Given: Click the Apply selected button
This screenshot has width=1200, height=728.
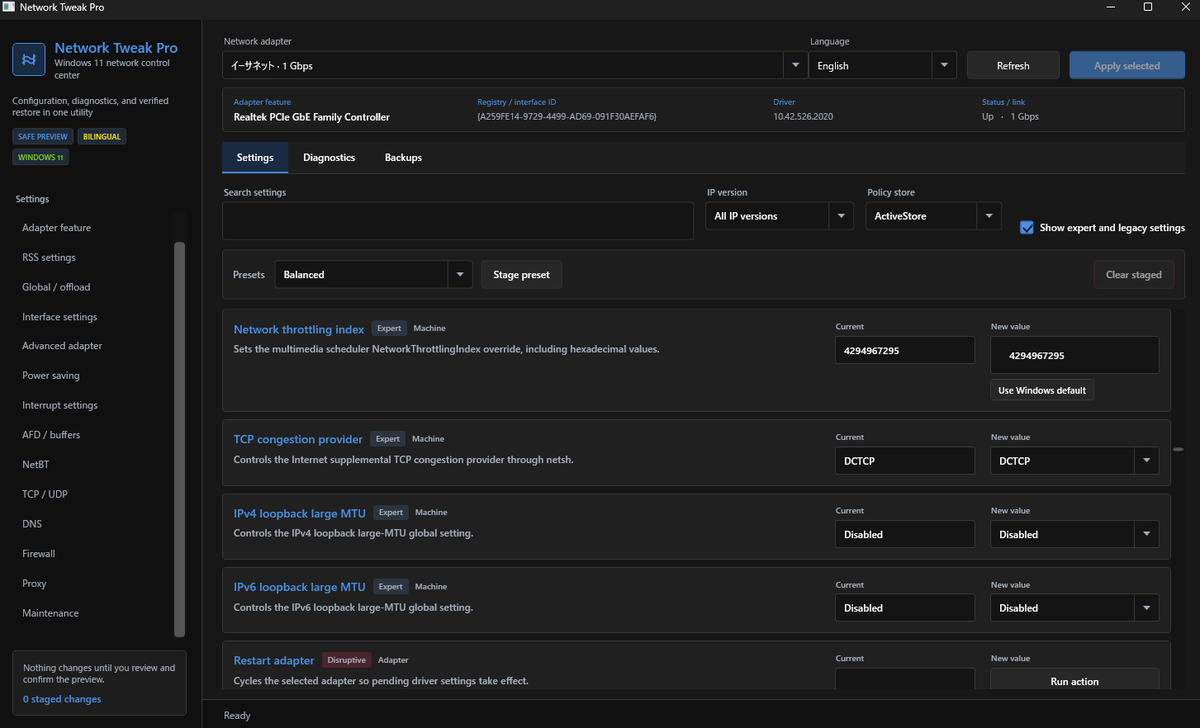Looking at the screenshot, I should [1126, 65].
